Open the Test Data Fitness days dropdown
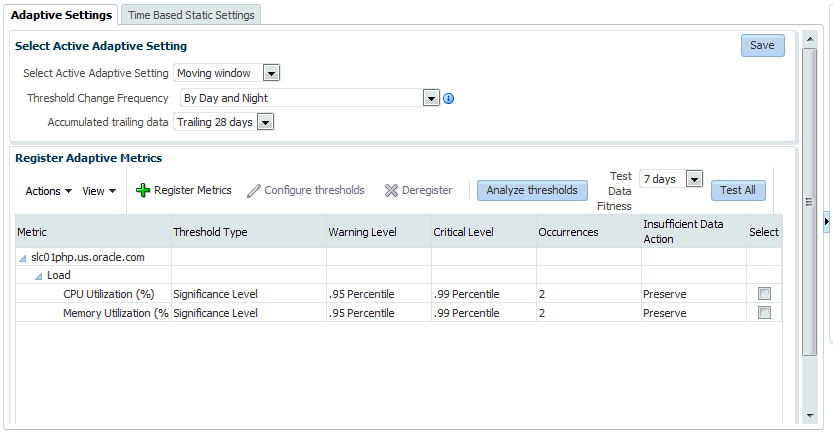Image resolution: width=833 pixels, height=437 pixels. (694, 179)
